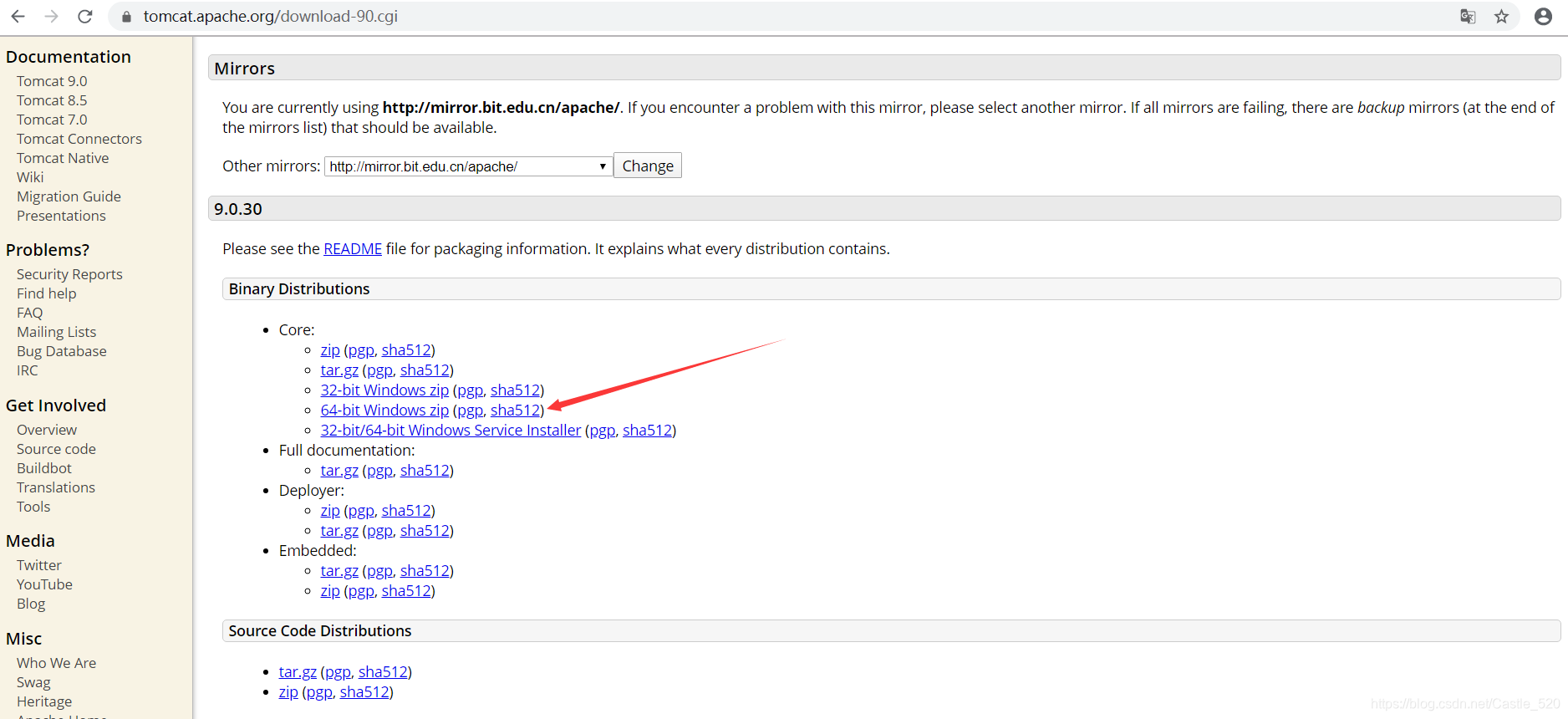Download Deployer tar.gz
Viewport: 1568px width, 719px height.
click(x=339, y=530)
